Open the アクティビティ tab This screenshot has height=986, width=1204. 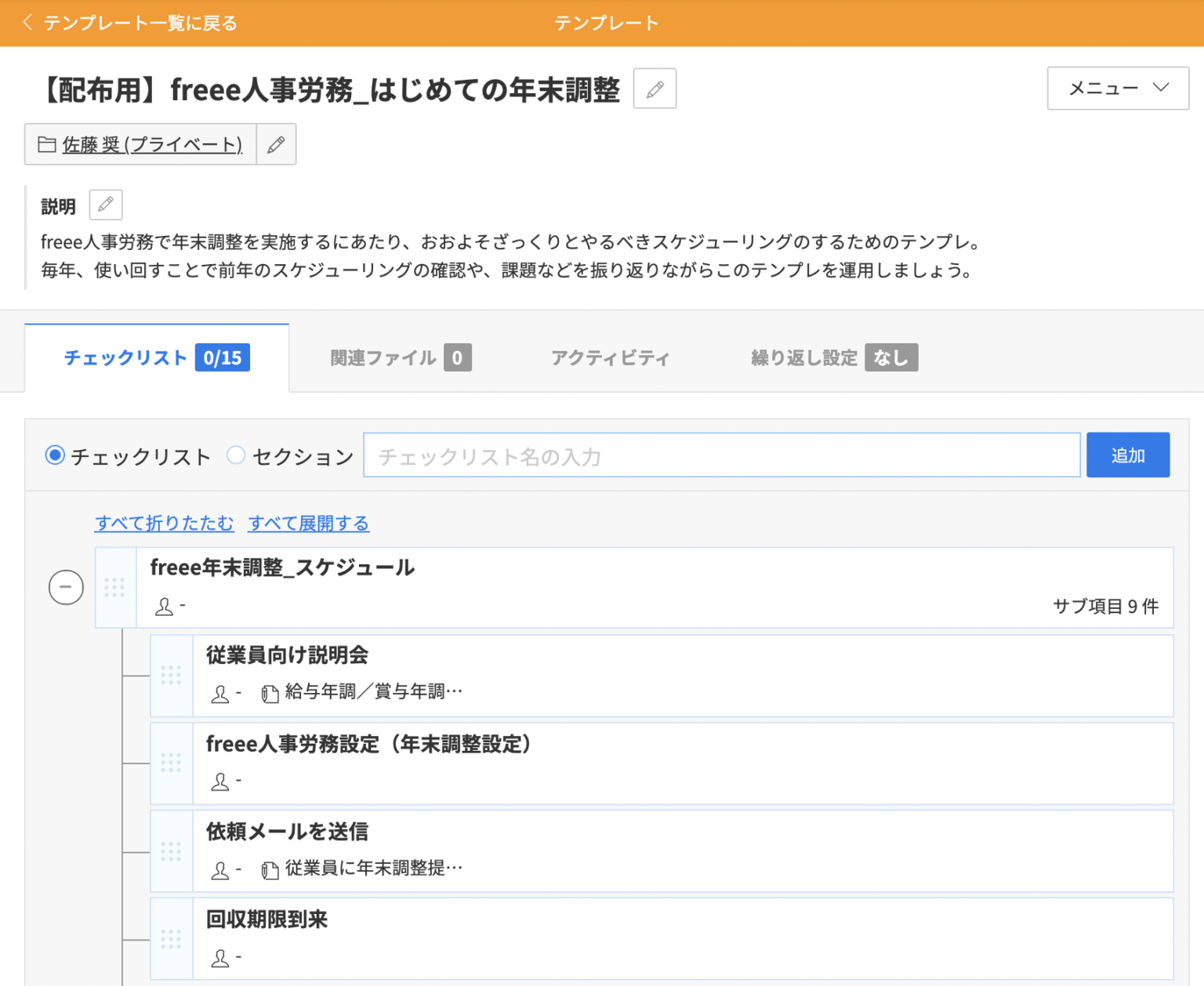(610, 358)
